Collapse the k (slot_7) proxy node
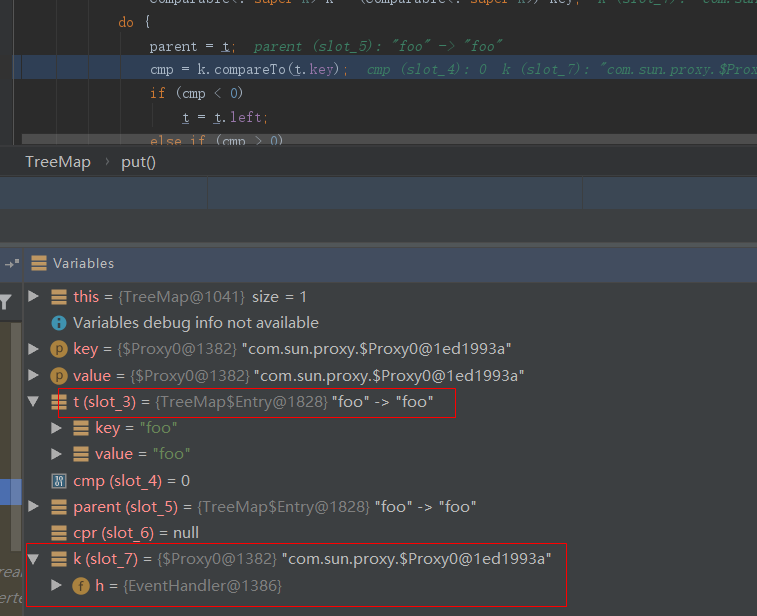 pyautogui.click(x=34, y=559)
